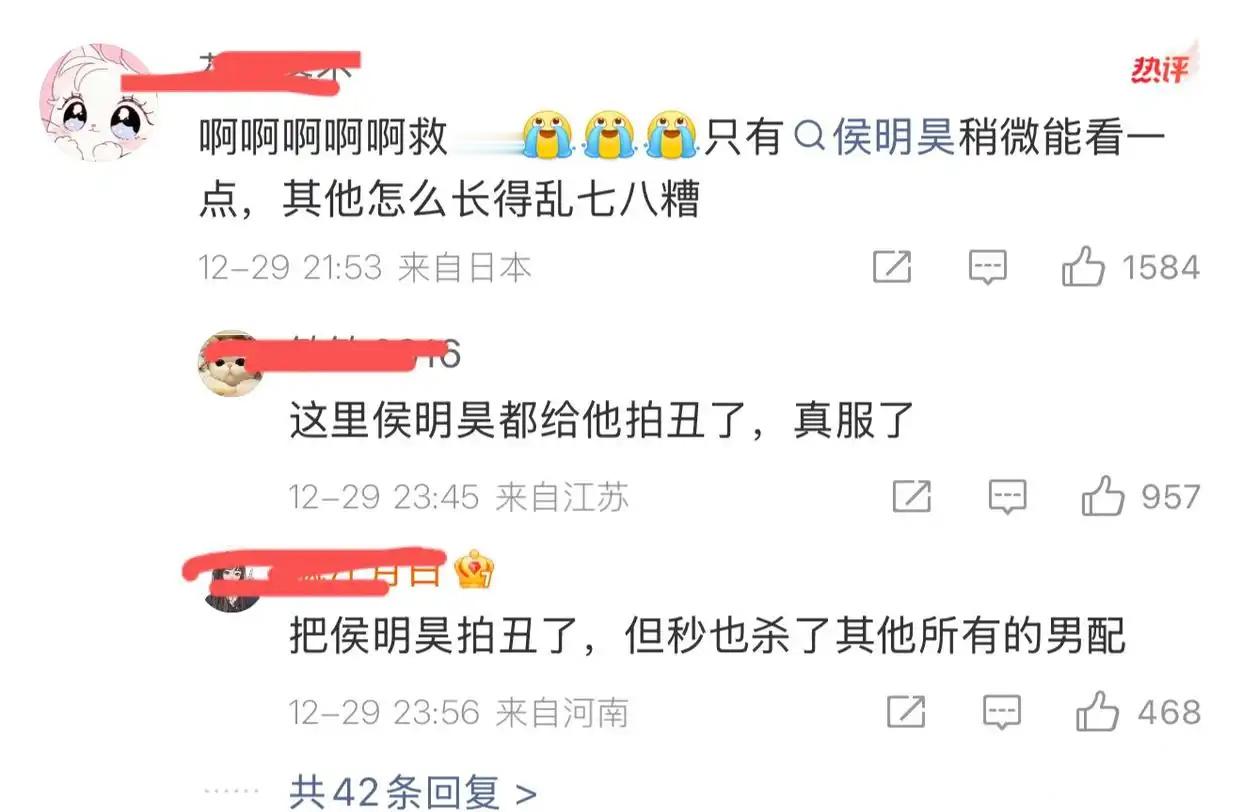This screenshot has width=1242, height=812.
Task: Expand all 42 replies
Action: [413, 793]
